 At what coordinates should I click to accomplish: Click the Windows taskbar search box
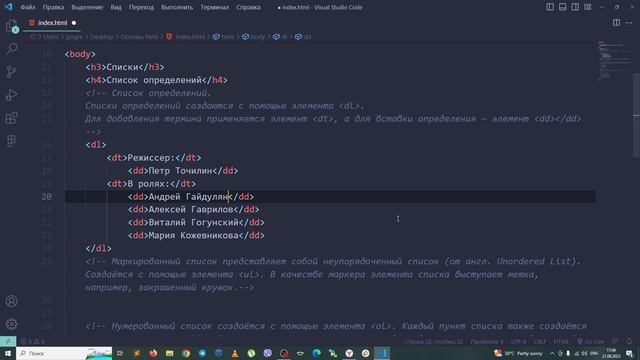click(64, 353)
